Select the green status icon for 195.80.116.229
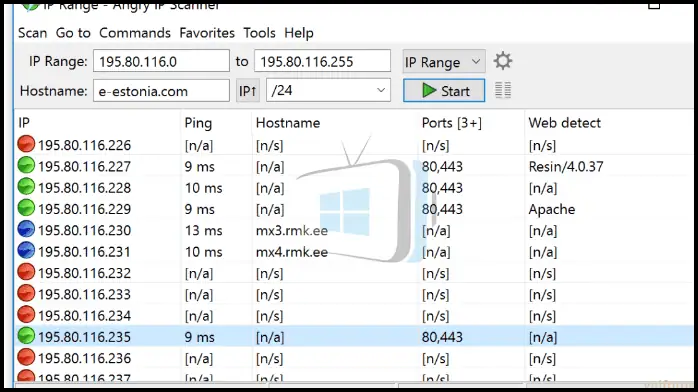 (26, 208)
